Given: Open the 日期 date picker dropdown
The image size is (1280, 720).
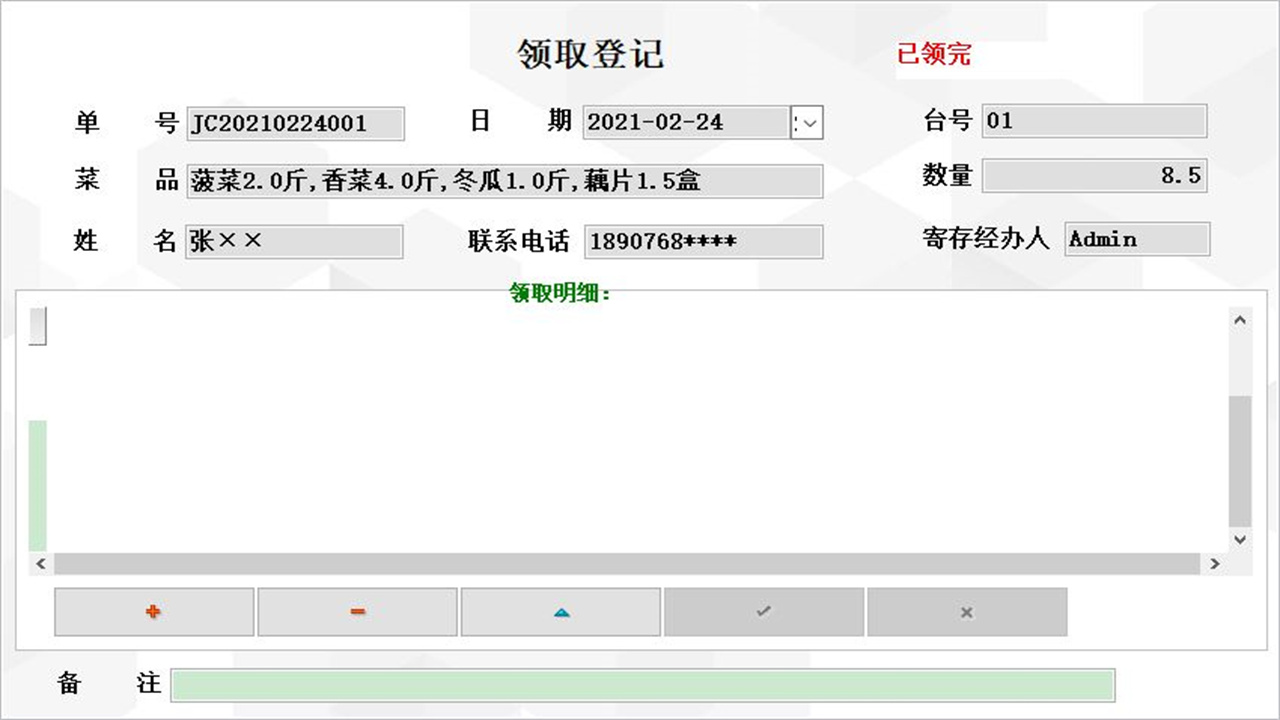Looking at the screenshot, I should tap(806, 122).
